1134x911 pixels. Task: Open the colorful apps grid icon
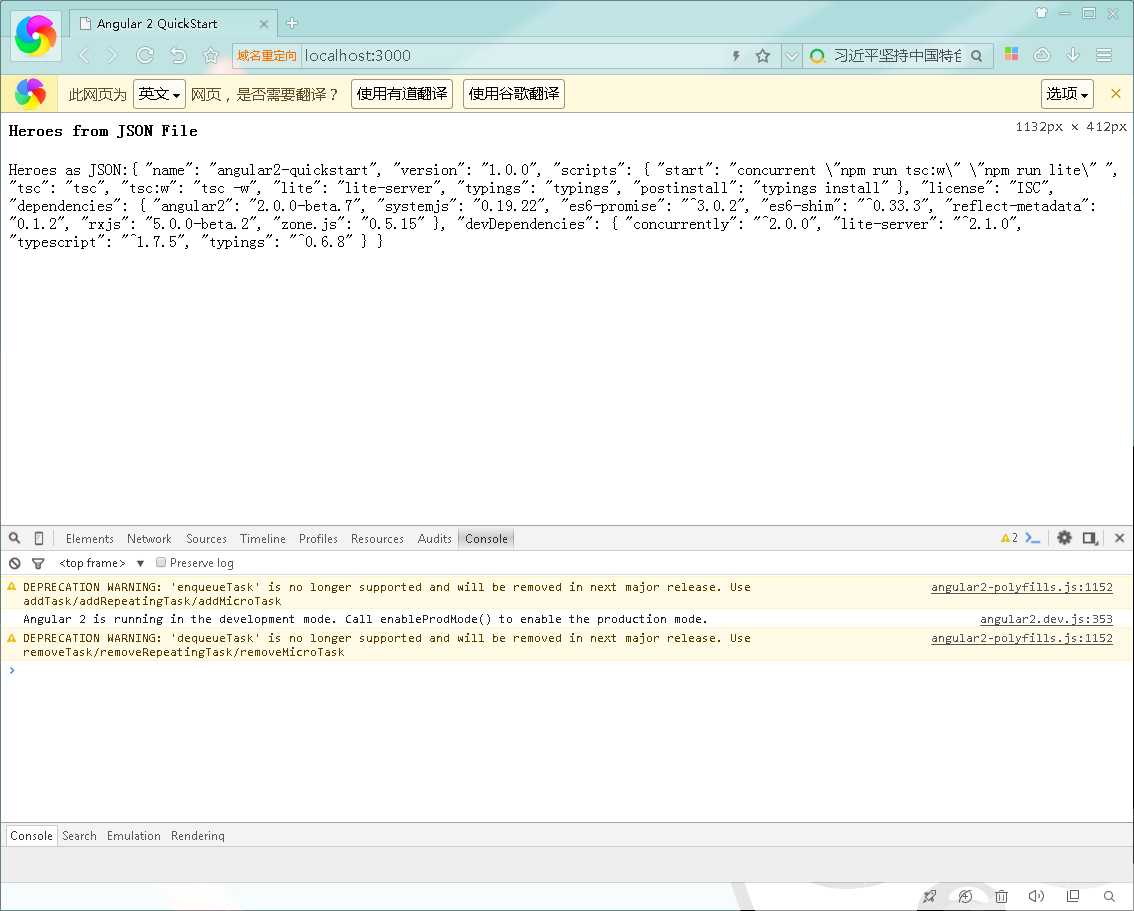click(1011, 54)
